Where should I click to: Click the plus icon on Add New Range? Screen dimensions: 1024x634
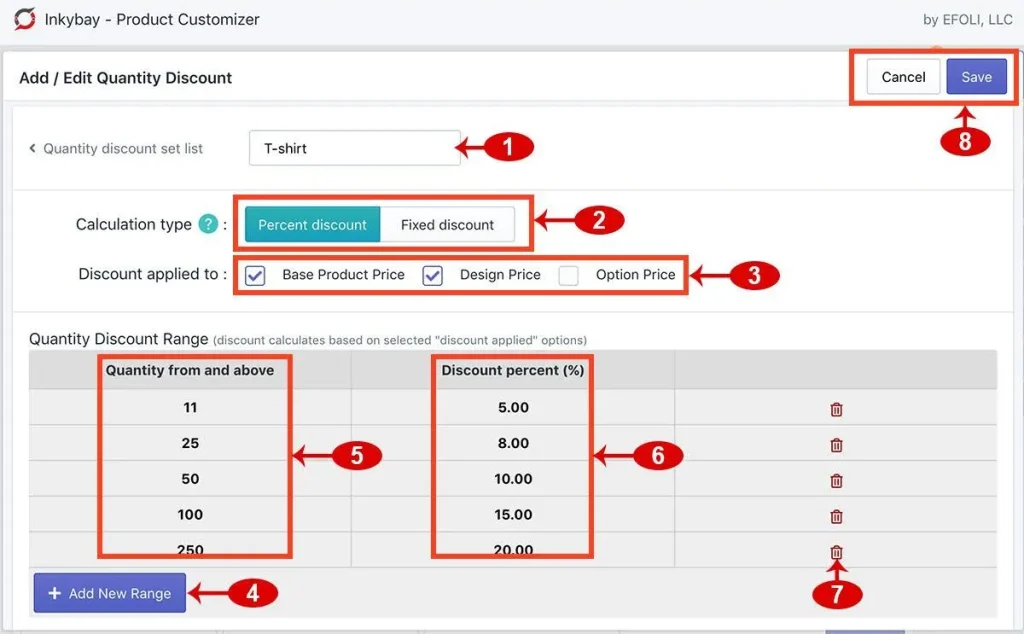pyautogui.click(x=55, y=592)
